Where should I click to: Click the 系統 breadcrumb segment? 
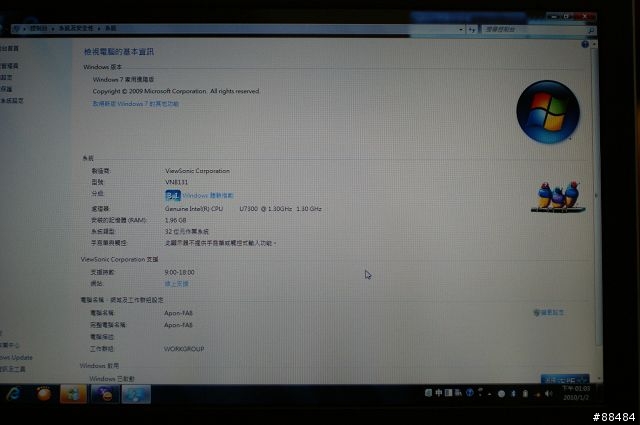(x=110, y=29)
